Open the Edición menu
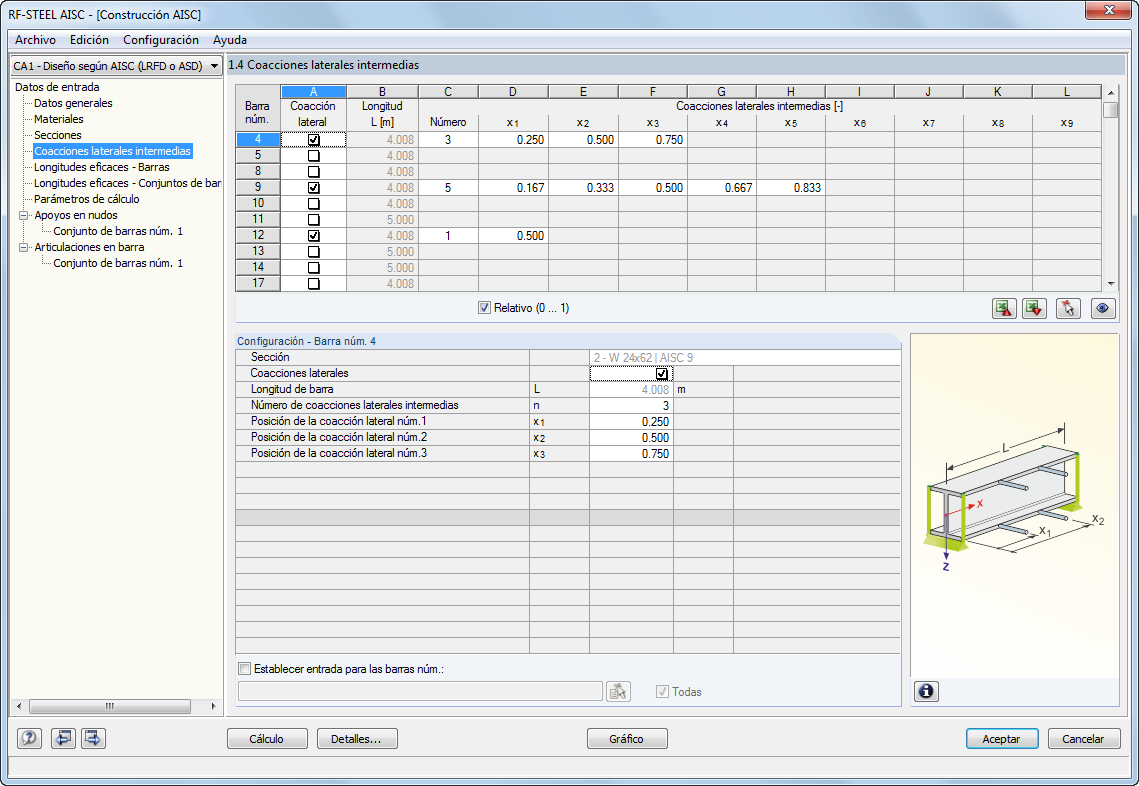 tap(89, 40)
